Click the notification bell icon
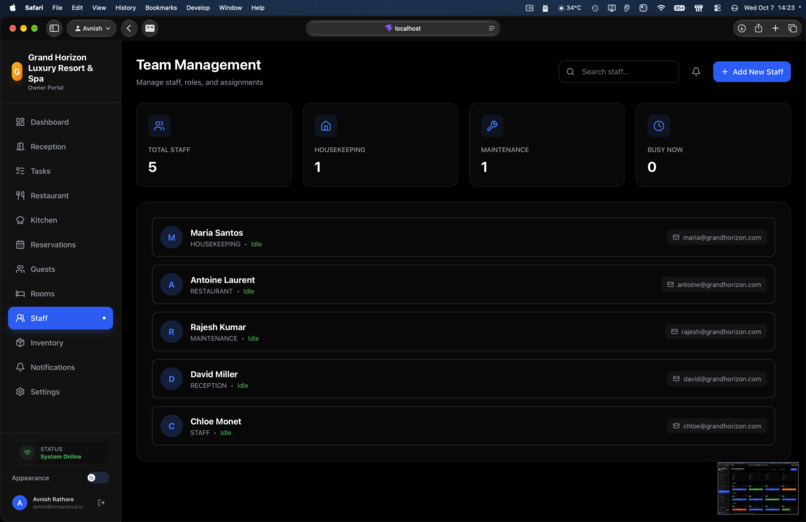The image size is (806, 522). pos(695,72)
